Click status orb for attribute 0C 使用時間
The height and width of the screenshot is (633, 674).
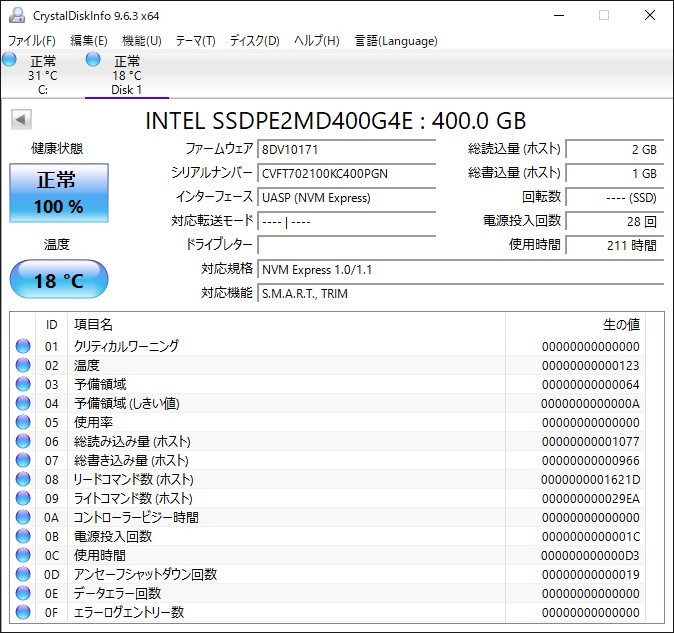tap(23, 555)
